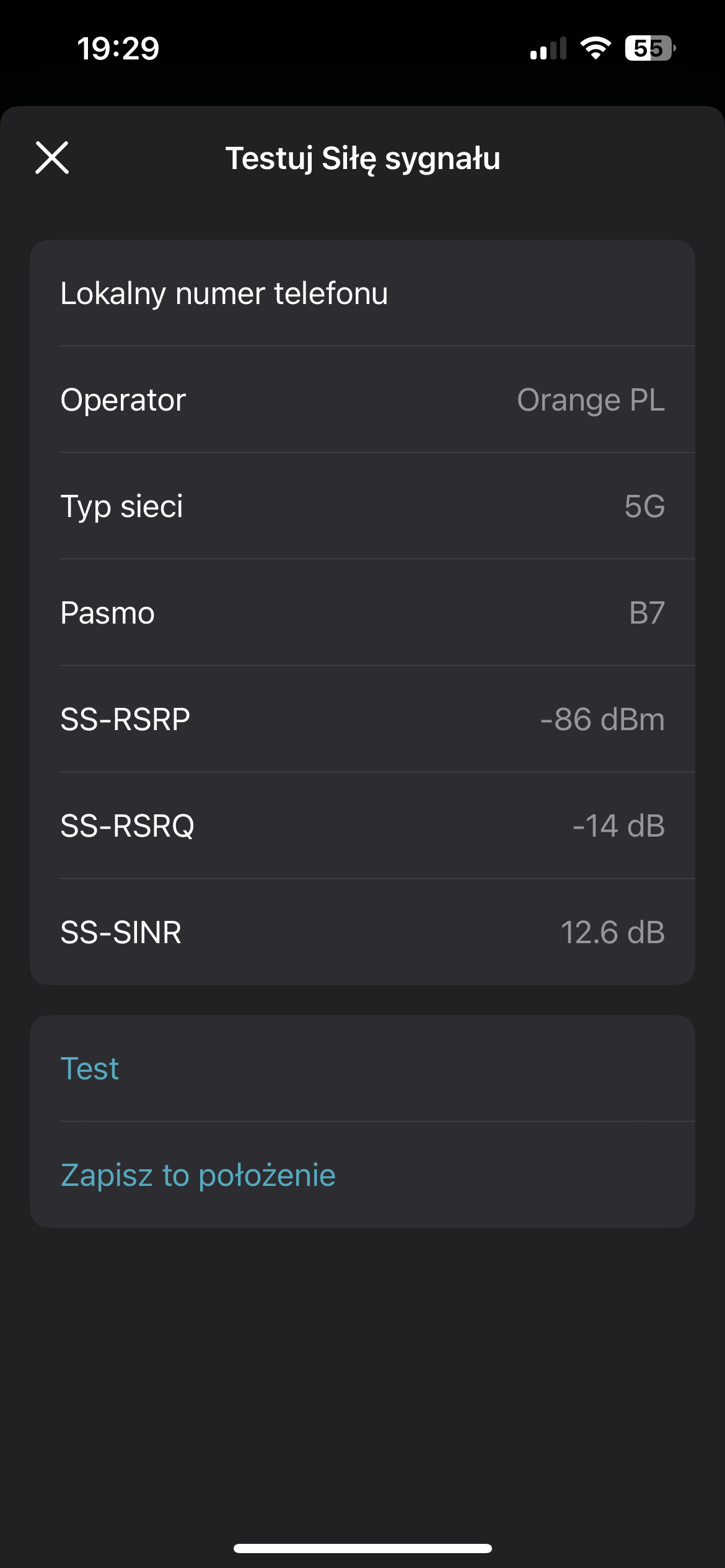Tap the -86 dBm value
725x1568 pixels.
[x=602, y=719]
